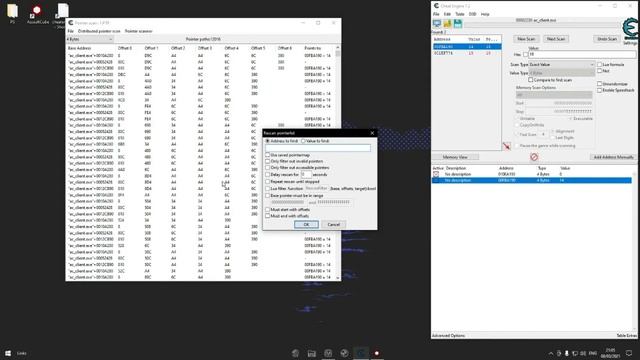640x360 pixels.
Task: Toggle Compare to first scan checkbox
Action: (x=531, y=80)
